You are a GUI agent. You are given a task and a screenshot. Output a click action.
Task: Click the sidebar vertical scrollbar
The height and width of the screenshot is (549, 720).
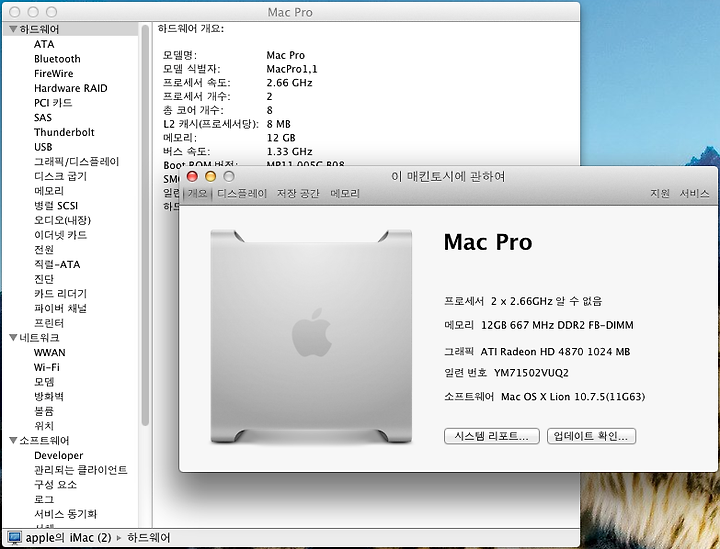point(145,225)
